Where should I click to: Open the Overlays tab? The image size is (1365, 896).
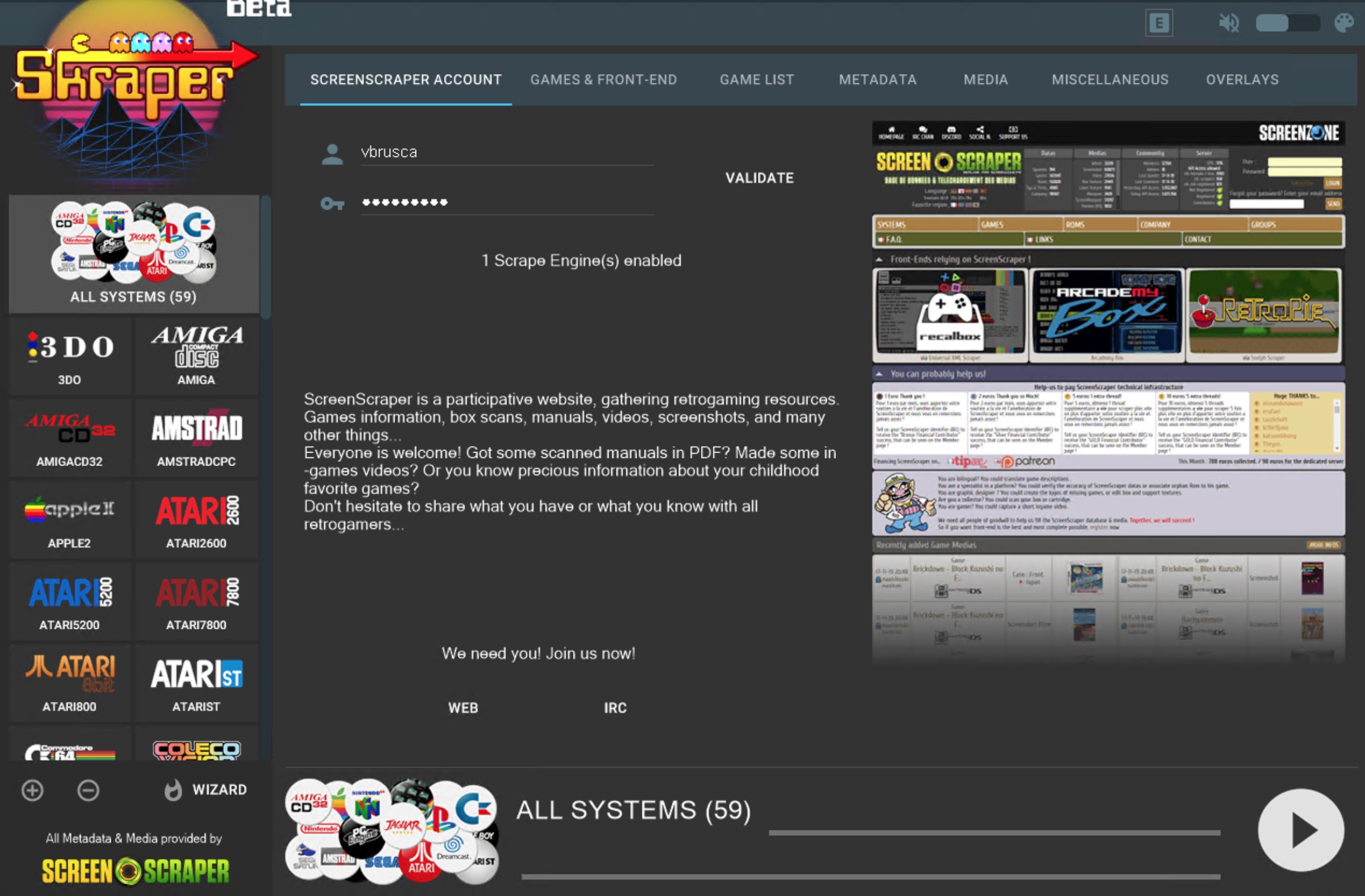[x=1242, y=80]
